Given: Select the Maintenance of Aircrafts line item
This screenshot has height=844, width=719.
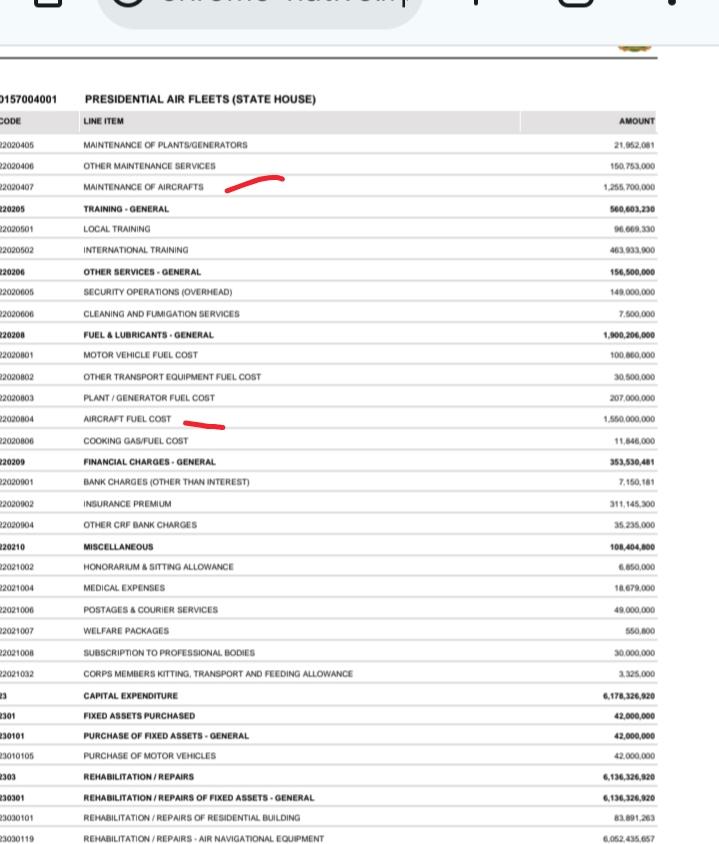Looking at the screenshot, I should click(x=143, y=188).
